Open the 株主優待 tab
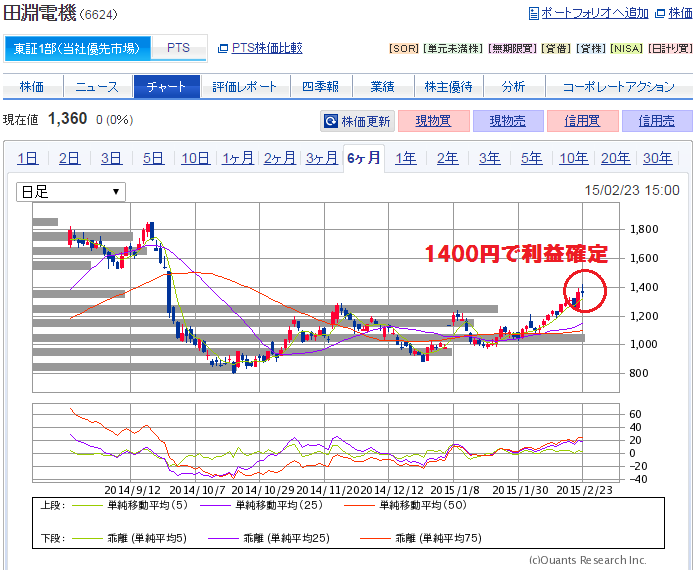The image size is (698, 570). pyautogui.click(x=448, y=86)
